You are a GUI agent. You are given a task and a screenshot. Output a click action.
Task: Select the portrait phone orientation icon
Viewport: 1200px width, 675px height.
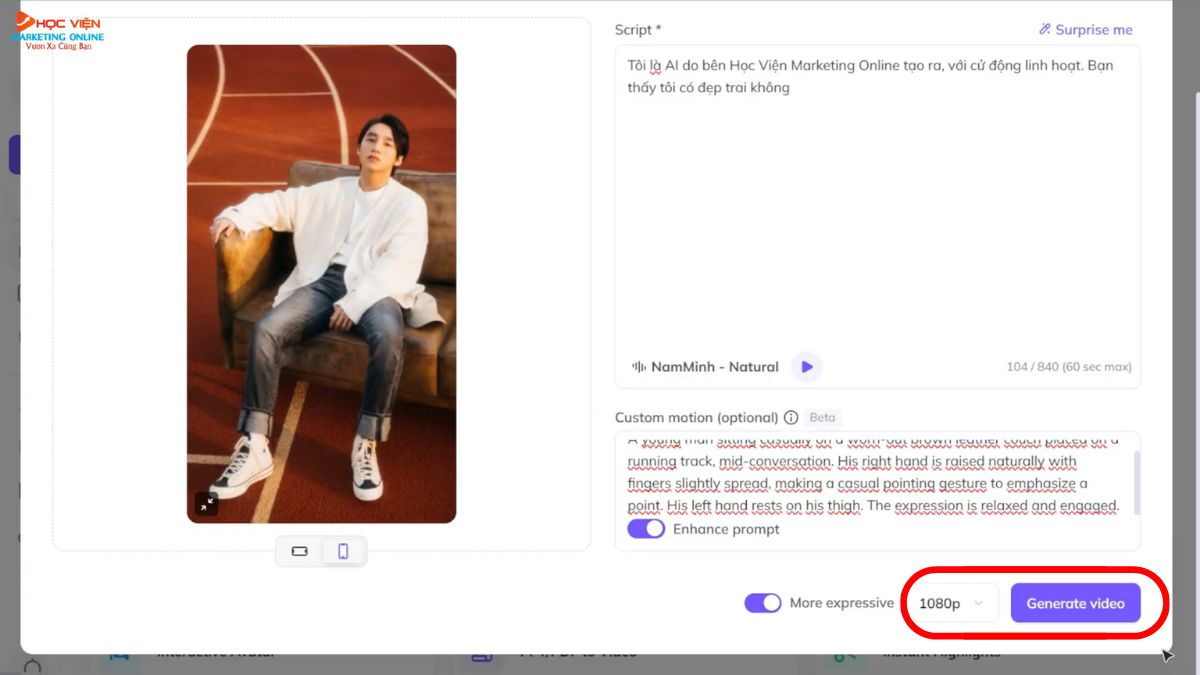point(343,551)
